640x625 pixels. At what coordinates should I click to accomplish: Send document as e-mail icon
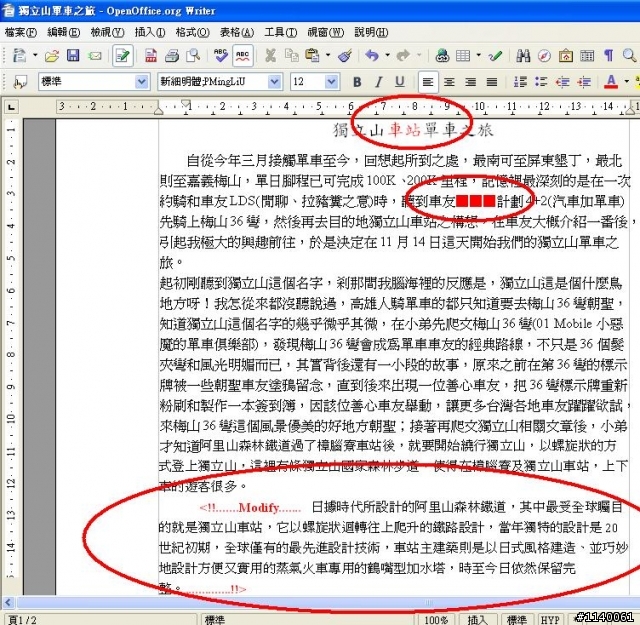95,55
